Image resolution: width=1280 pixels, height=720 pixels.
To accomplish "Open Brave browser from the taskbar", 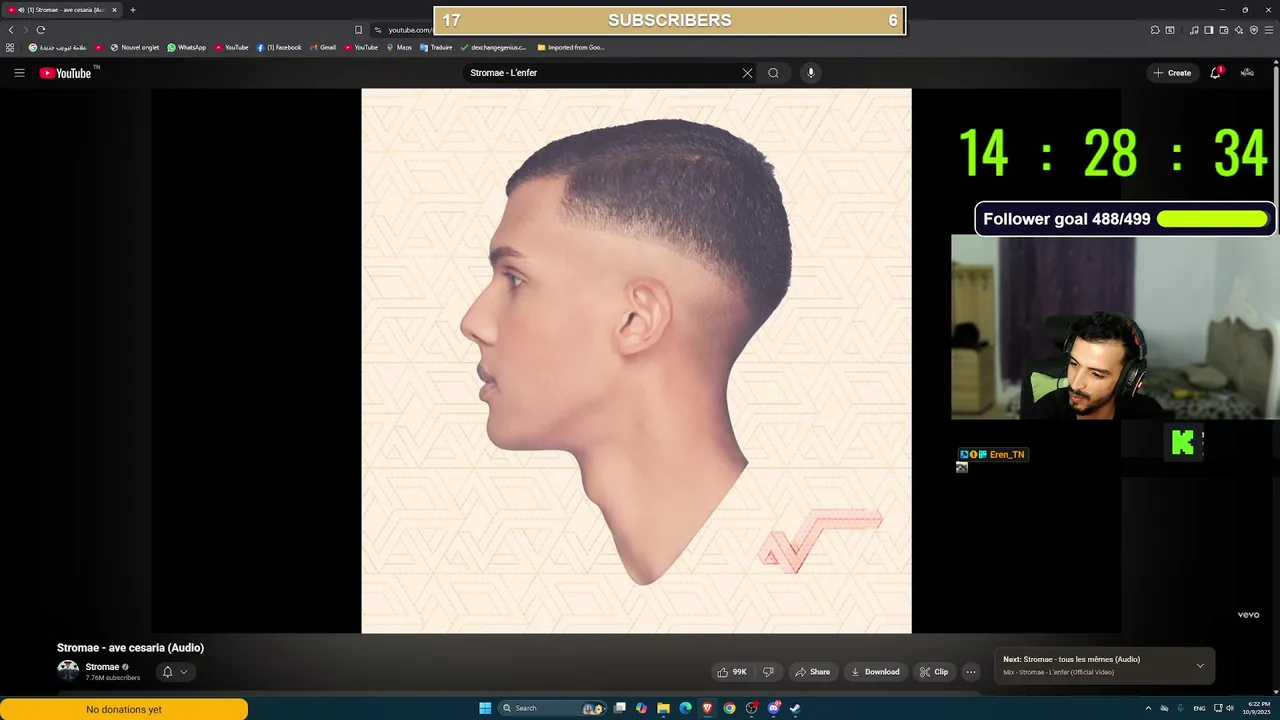I will (707, 708).
